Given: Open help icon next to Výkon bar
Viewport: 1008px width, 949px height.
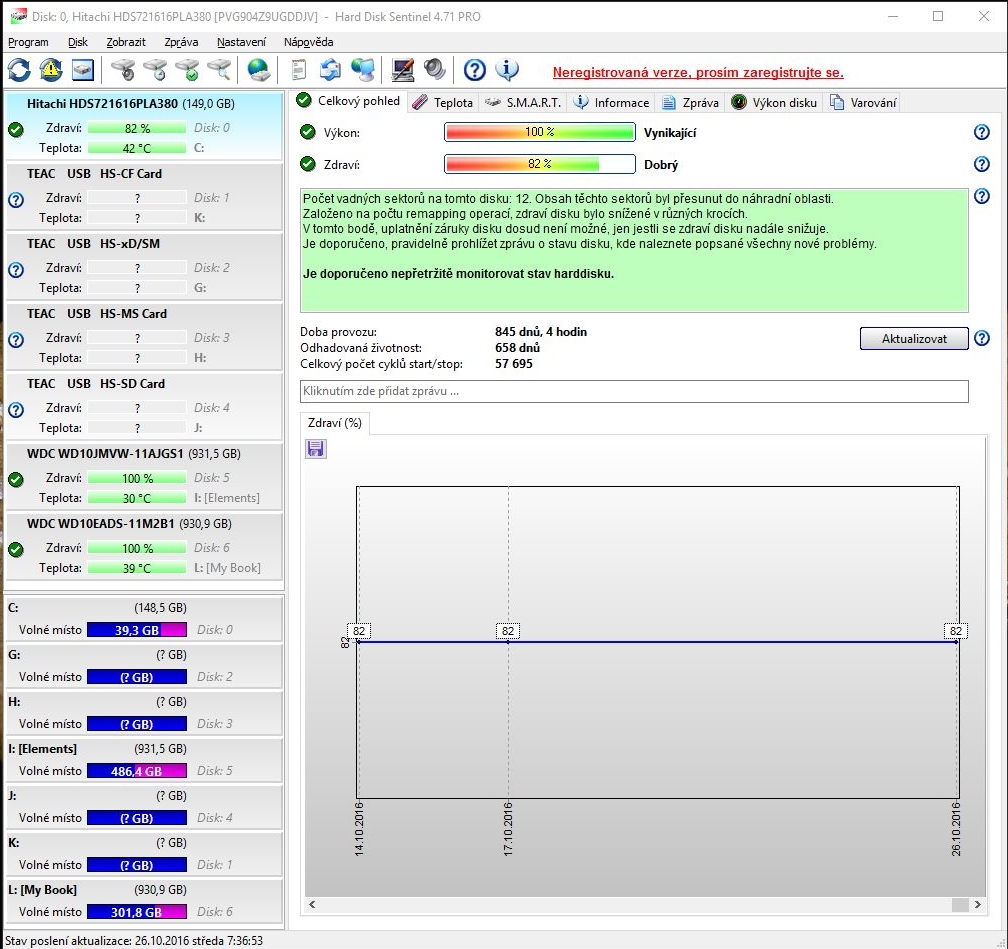Looking at the screenshot, I should [981, 133].
